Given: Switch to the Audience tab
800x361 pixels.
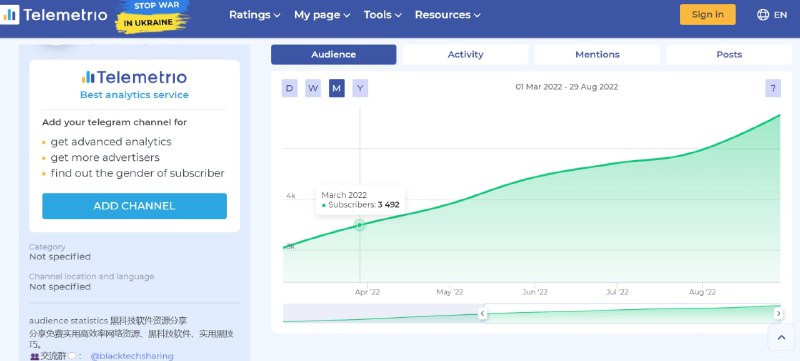Looking at the screenshot, I should pyautogui.click(x=334, y=55).
